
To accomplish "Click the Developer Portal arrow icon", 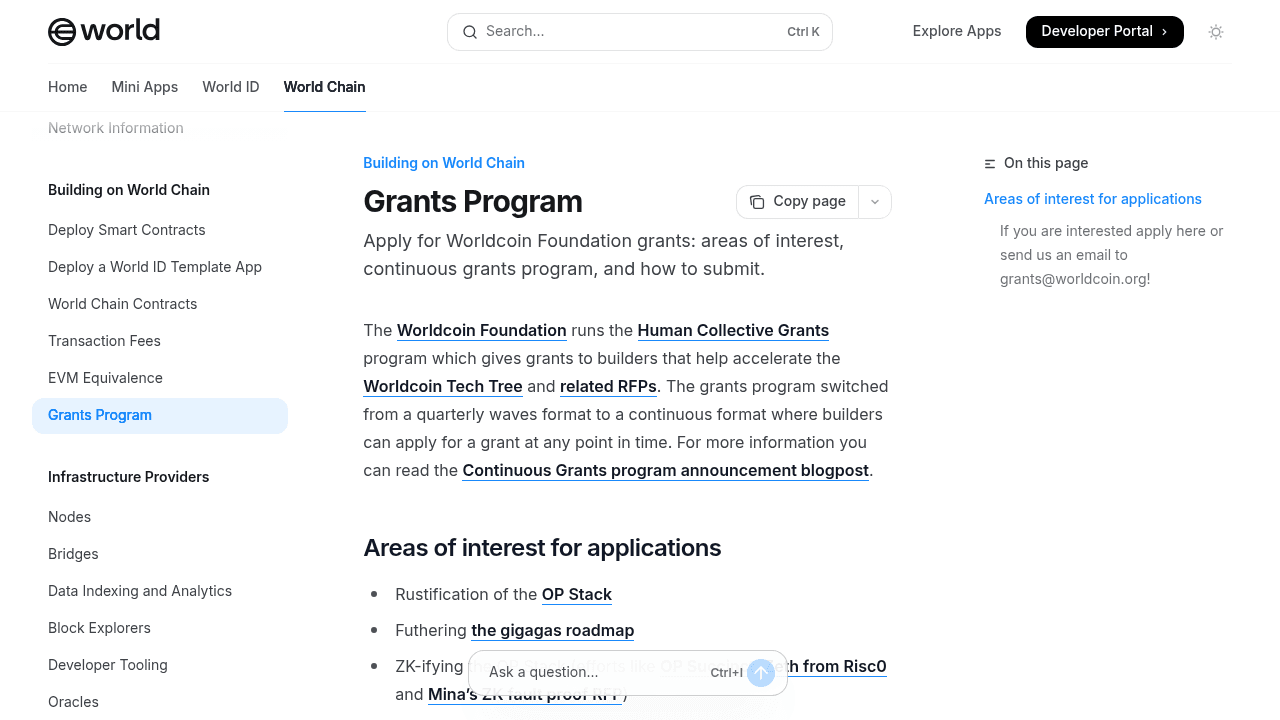I will point(1164,31).
